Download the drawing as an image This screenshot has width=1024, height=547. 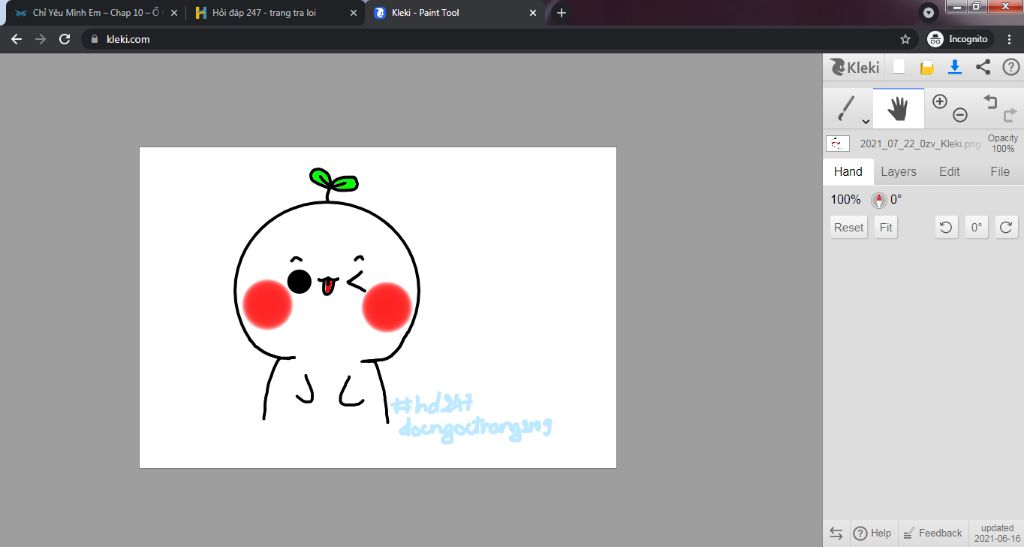[x=955, y=67]
